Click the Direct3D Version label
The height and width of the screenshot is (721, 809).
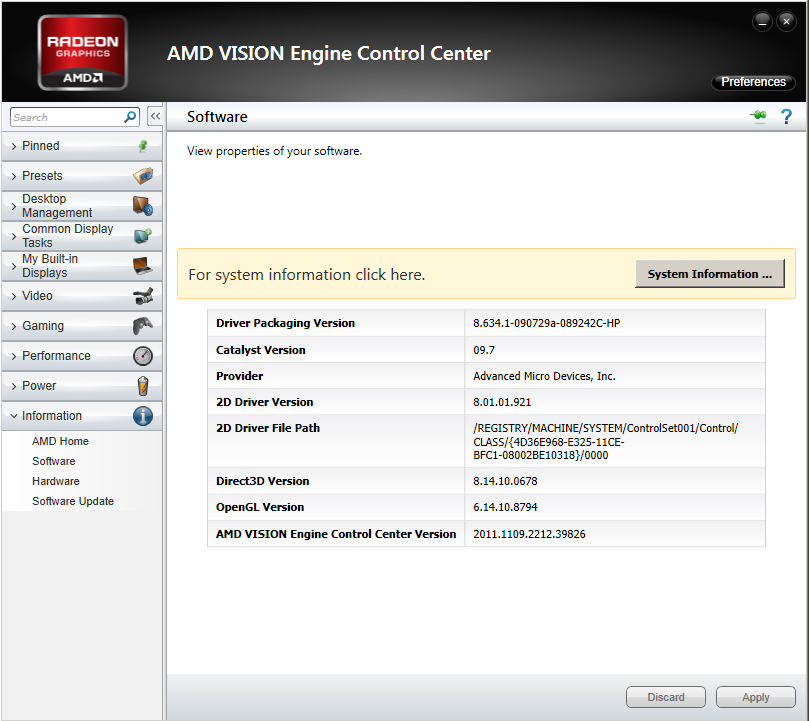click(263, 481)
